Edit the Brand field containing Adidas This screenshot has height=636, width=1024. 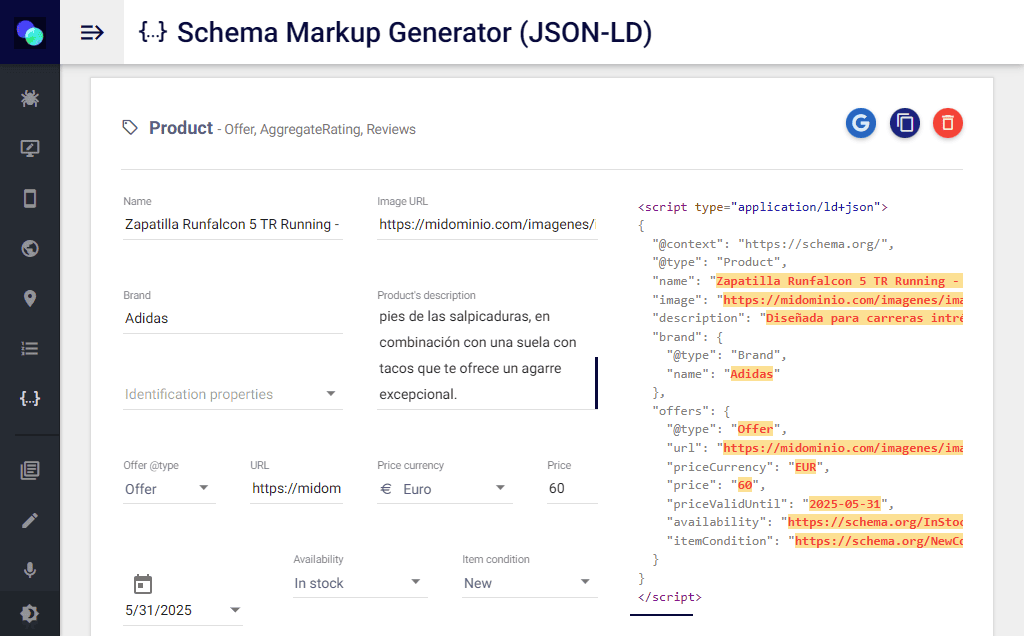coord(232,318)
